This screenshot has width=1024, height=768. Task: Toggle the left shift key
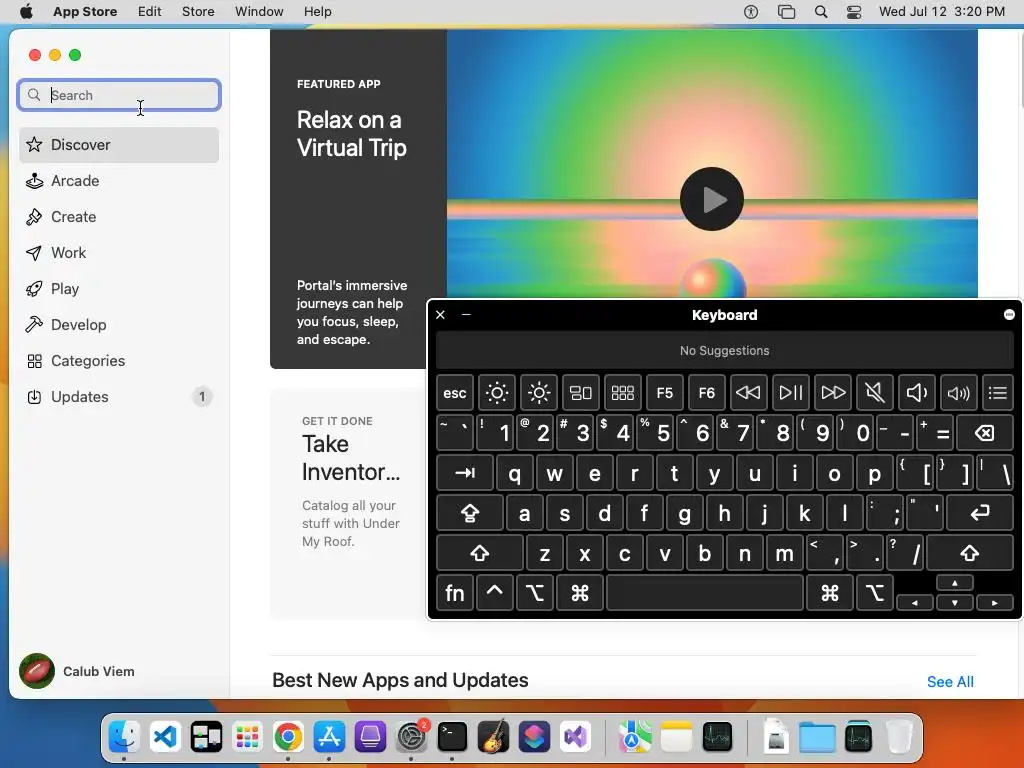tap(480, 553)
